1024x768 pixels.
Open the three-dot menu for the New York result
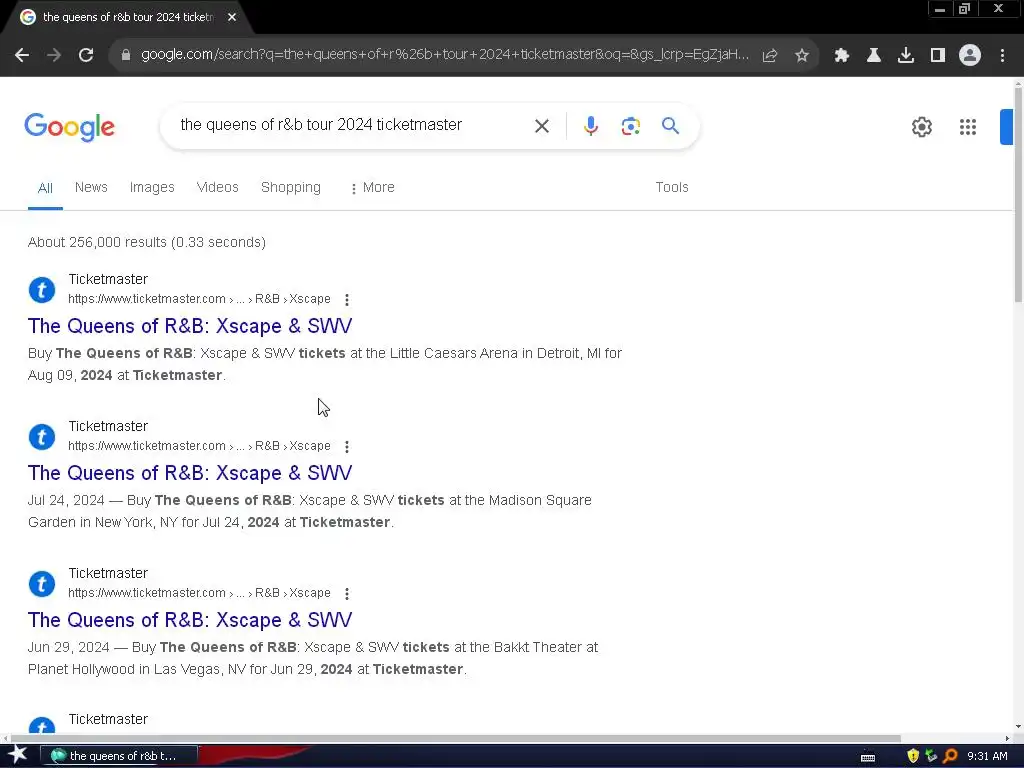click(347, 447)
